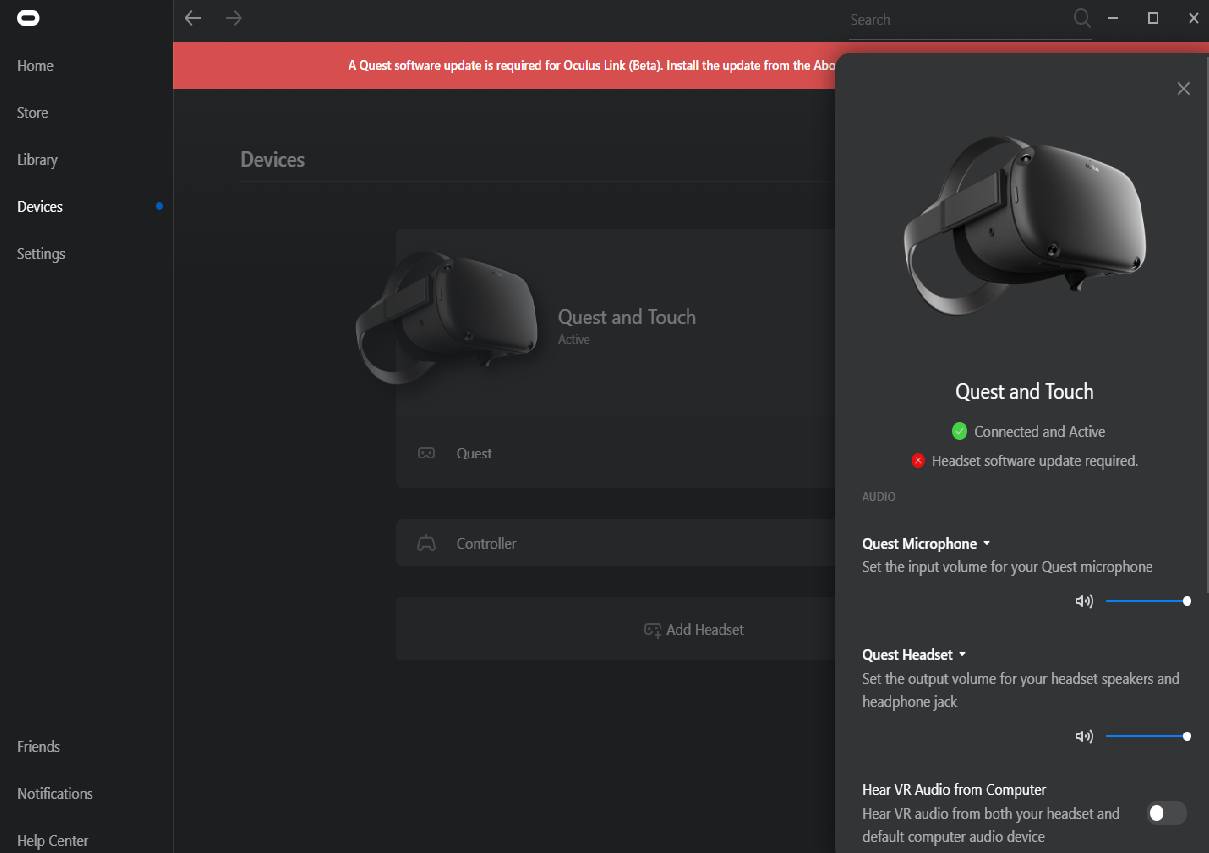The image size is (1209, 853).
Task: Open the Help Center
Action: (x=53, y=841)
